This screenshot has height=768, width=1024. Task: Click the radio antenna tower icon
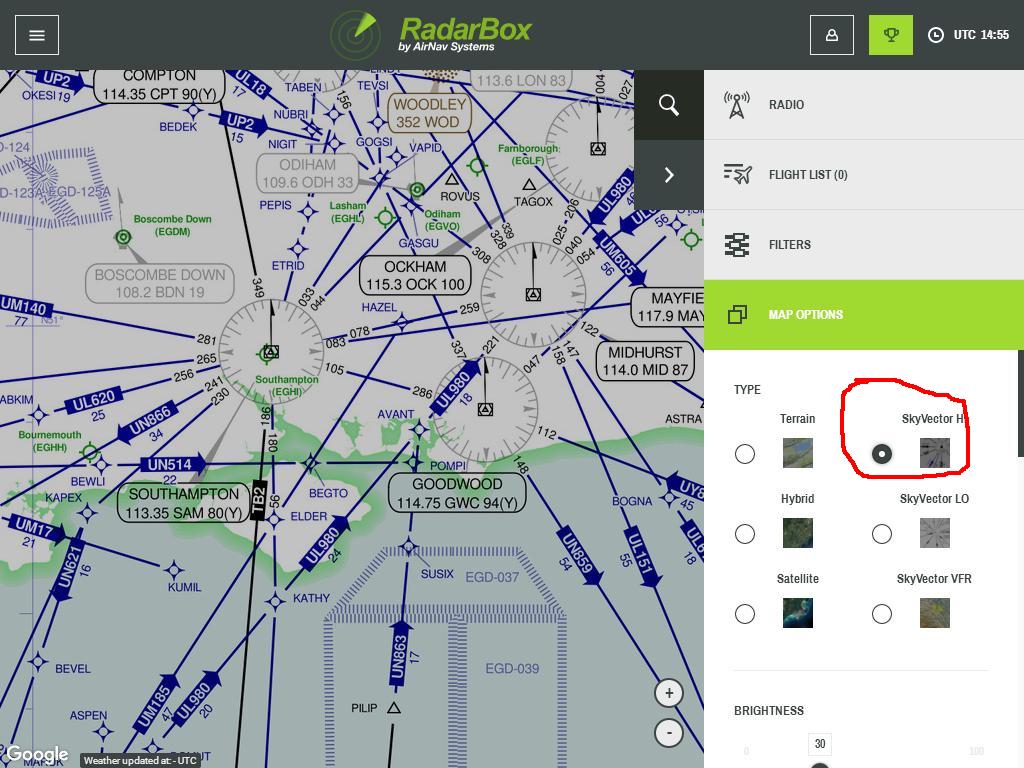tap(737, 105)
